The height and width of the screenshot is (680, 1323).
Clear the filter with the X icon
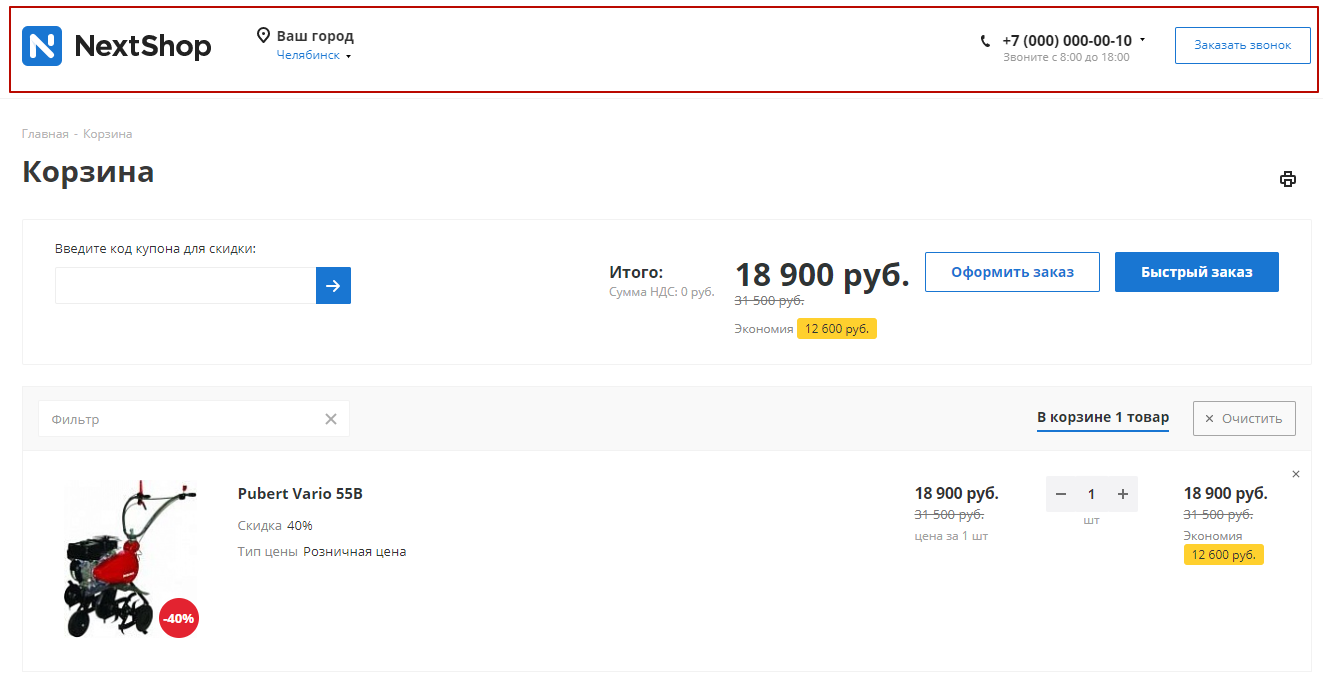(331, 419)
